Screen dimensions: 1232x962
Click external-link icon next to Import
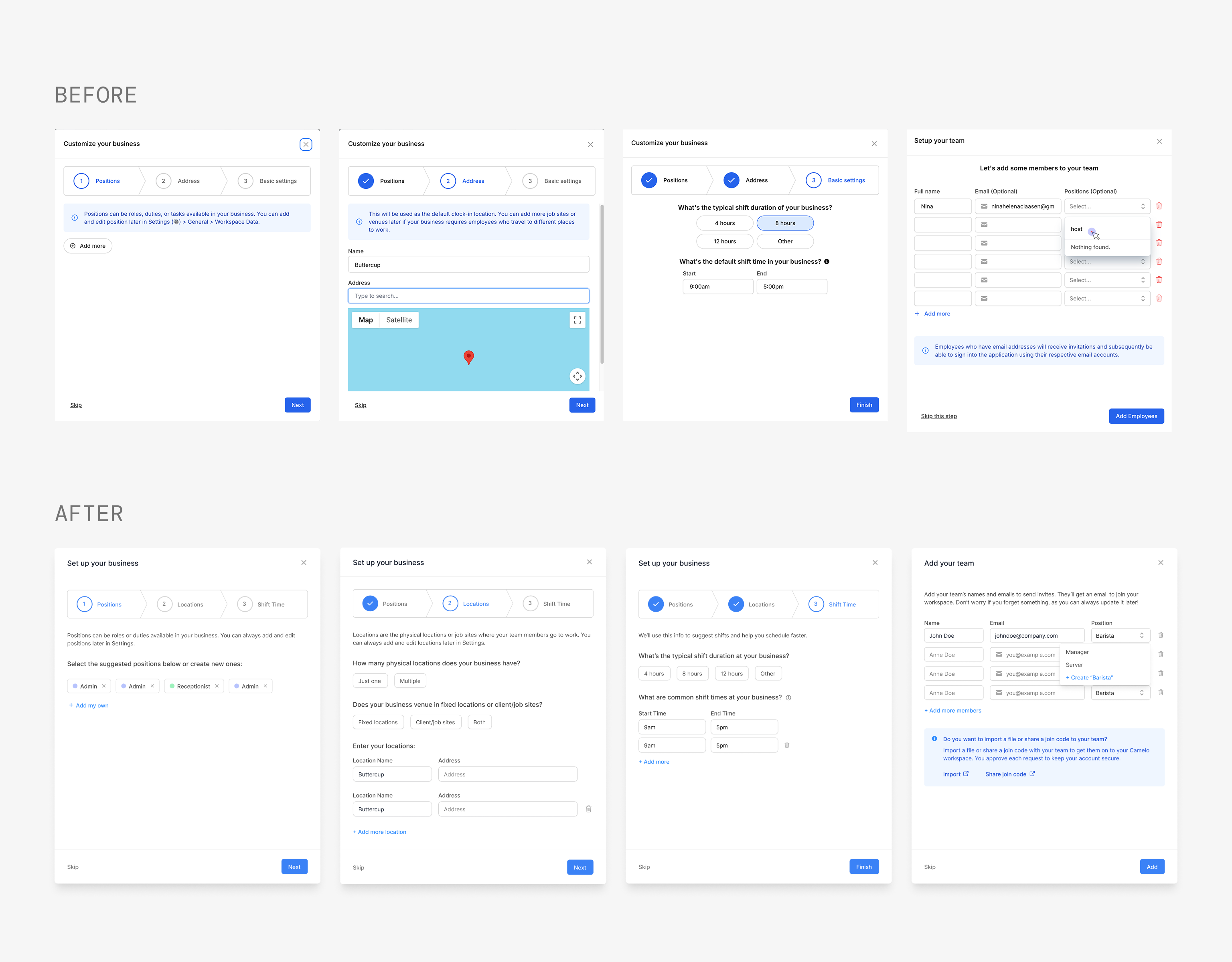pyautogui.click(x=966, y=774)
